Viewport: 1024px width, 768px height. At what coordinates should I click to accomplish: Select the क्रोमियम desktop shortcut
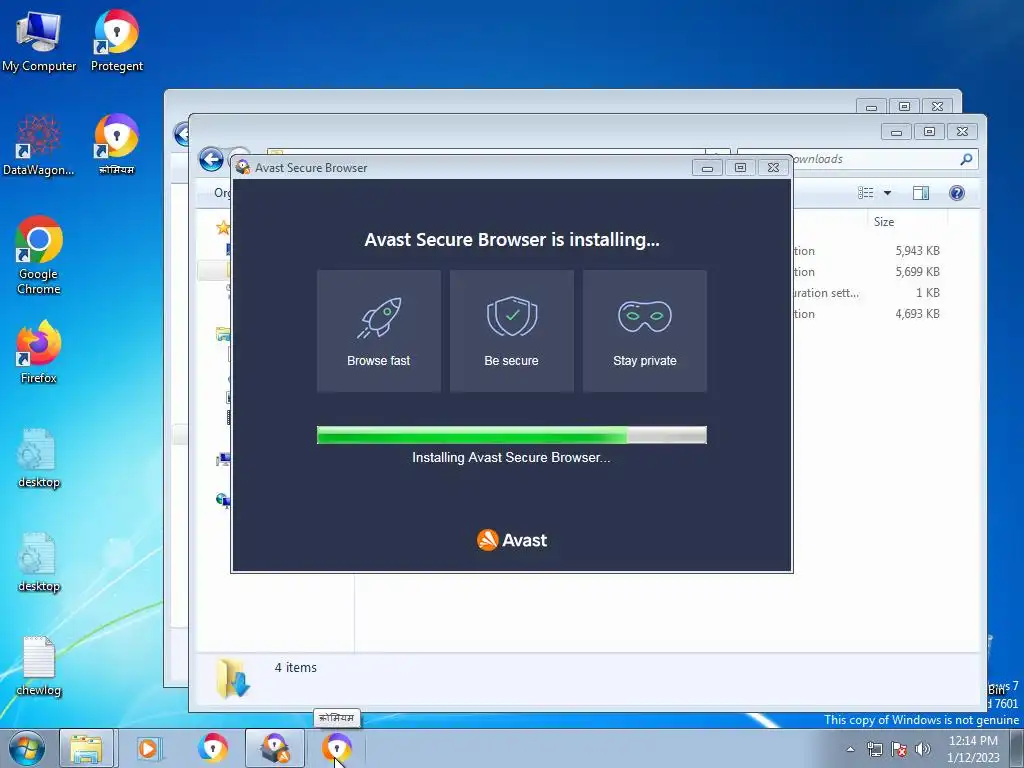click(x=116, y=145)
